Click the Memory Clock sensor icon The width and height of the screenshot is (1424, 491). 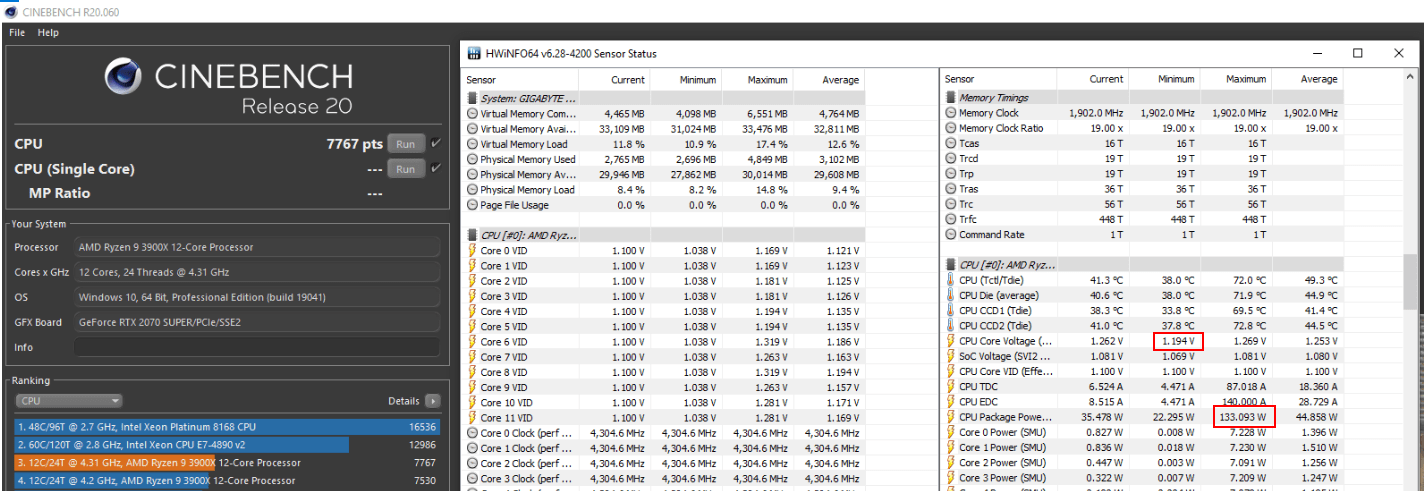point(951,113)
